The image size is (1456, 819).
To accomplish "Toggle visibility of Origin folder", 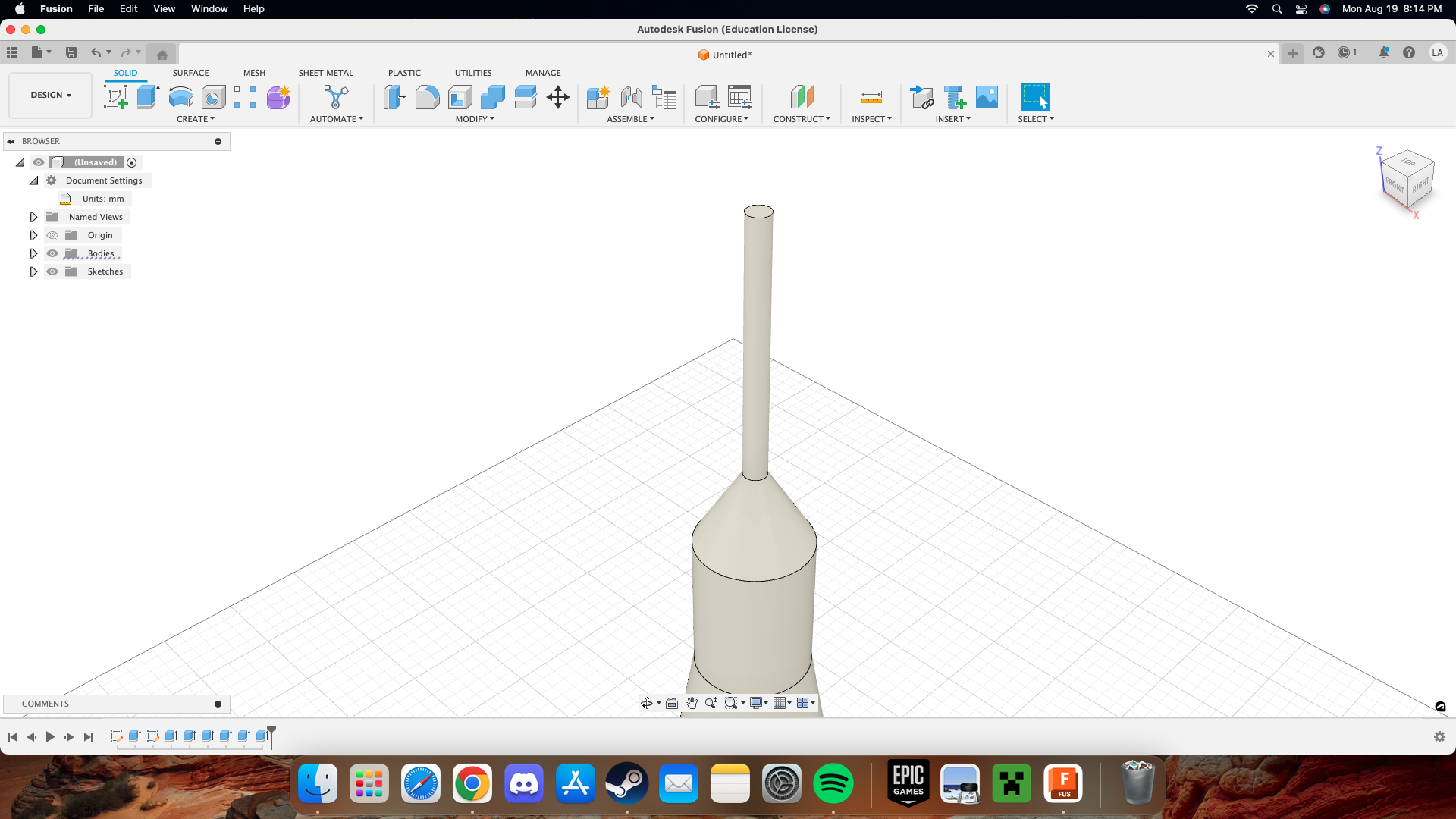I will click(52, 235).
